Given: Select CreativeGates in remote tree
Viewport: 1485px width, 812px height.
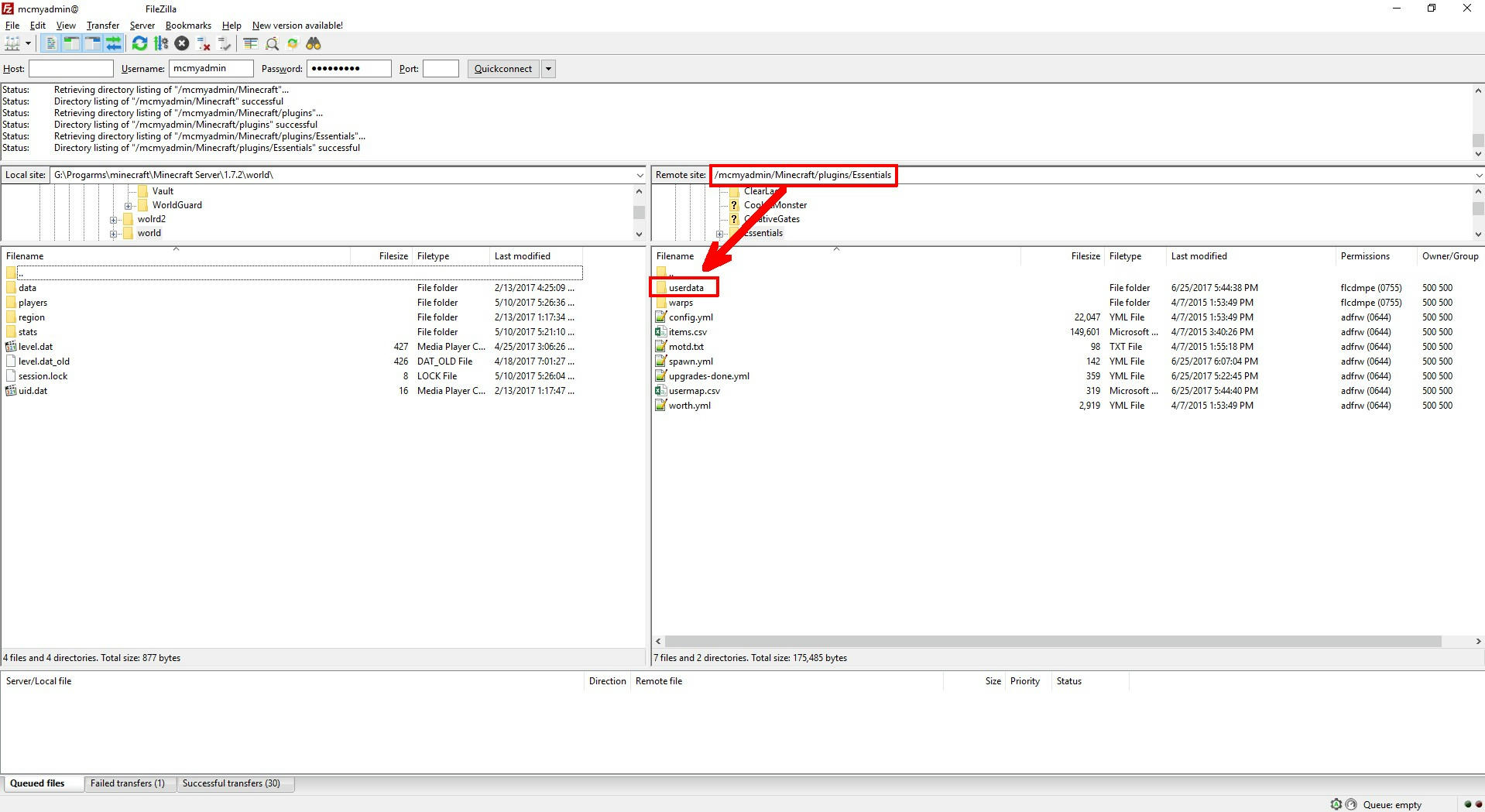Looking at the screenshot, I should tap(772, 219).
